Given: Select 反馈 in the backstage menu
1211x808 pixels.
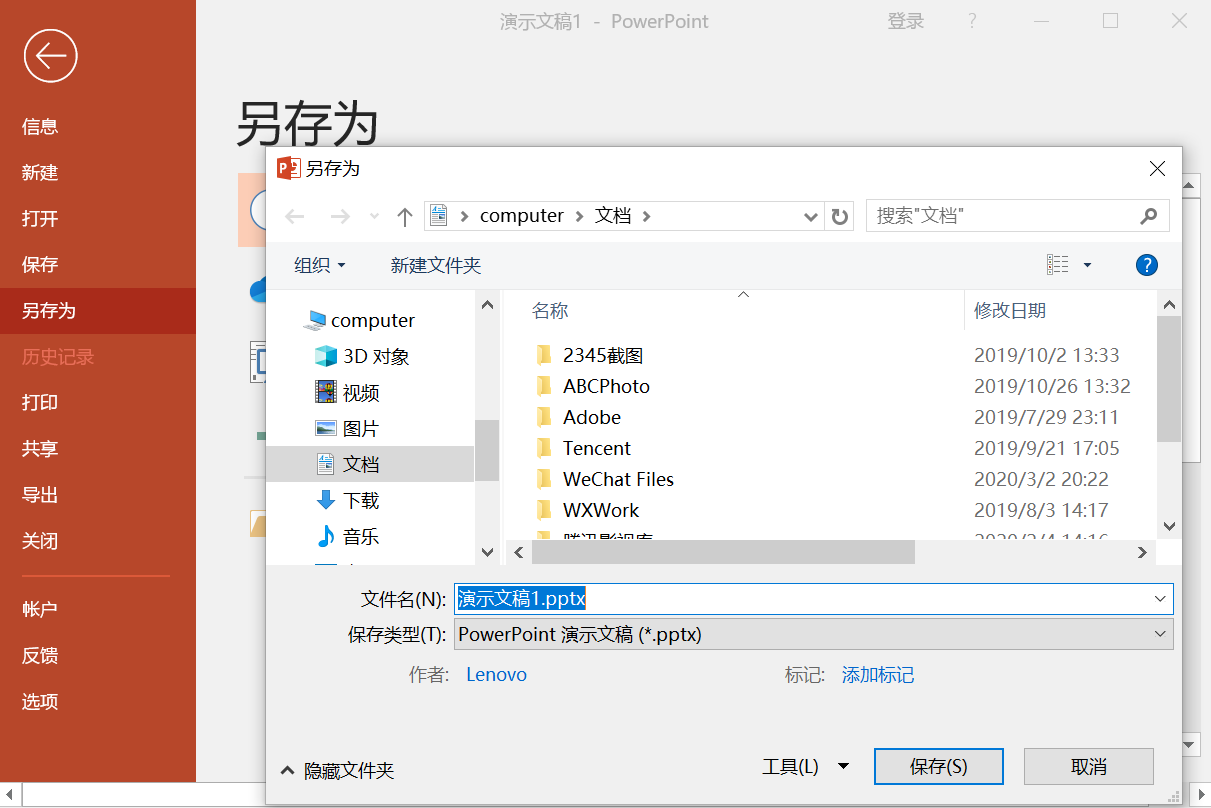Looking at the screenshot, I should [x=40, y=655].
